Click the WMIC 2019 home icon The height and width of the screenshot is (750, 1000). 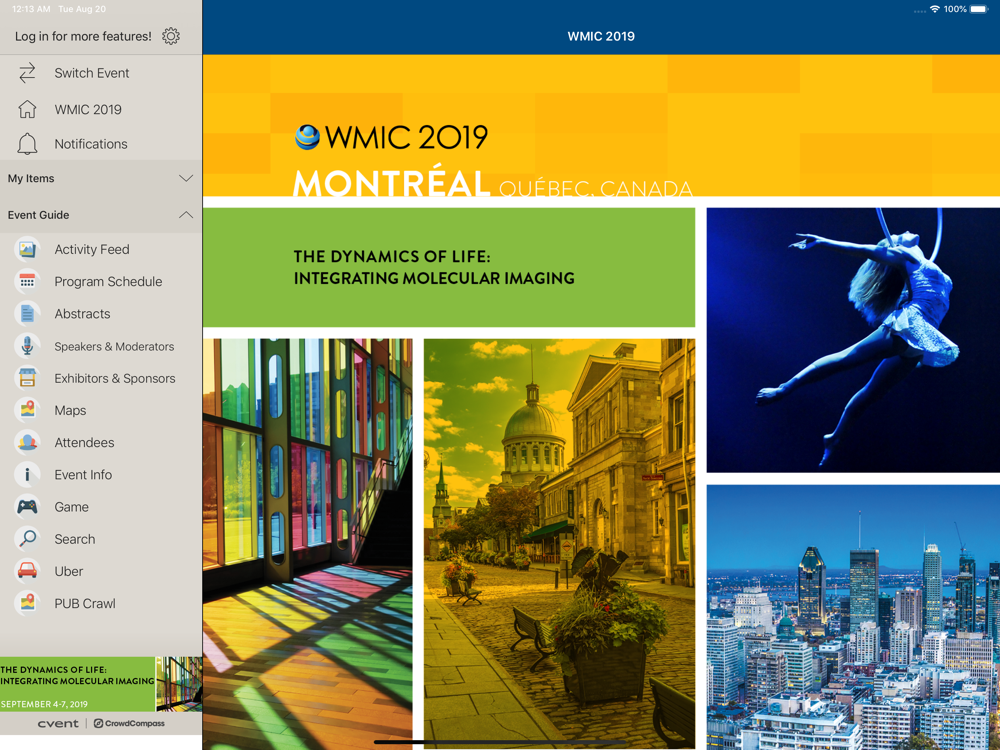(27, 109)
